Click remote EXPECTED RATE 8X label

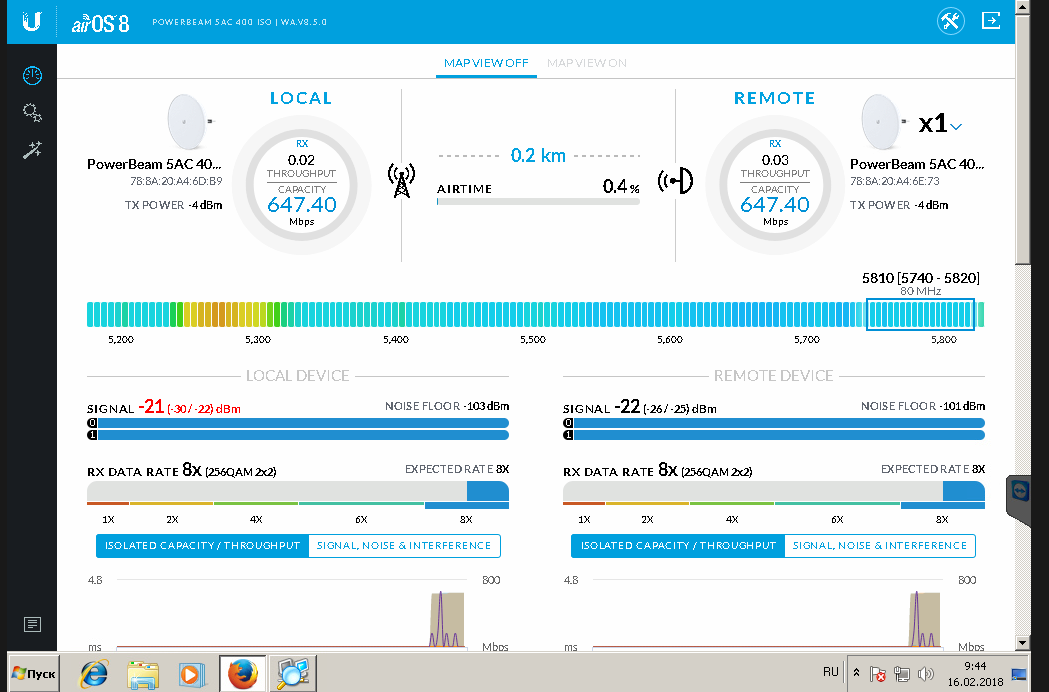[x=933, y=469]
